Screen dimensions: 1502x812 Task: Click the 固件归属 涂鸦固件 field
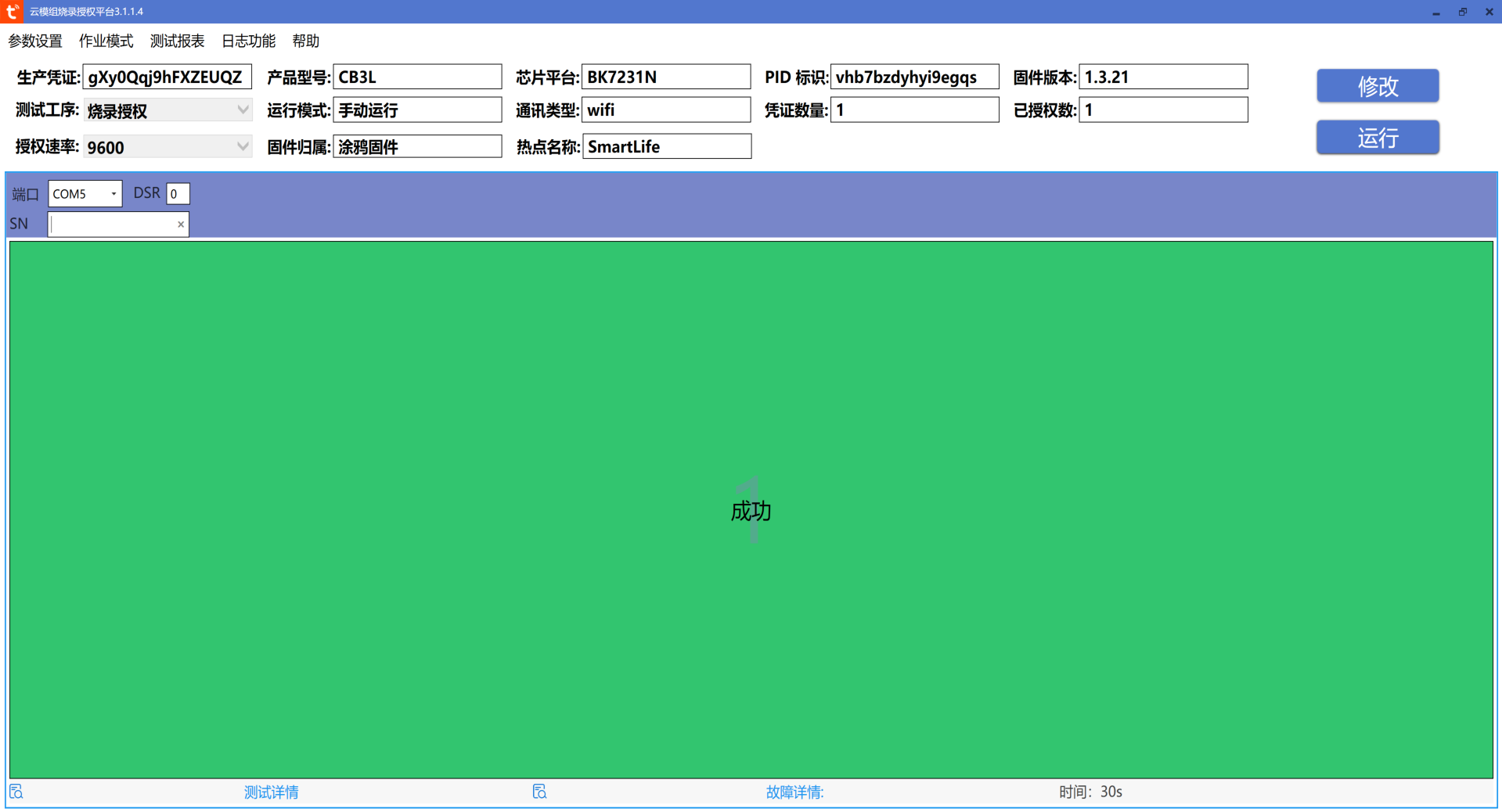click(x=417, y=146)
